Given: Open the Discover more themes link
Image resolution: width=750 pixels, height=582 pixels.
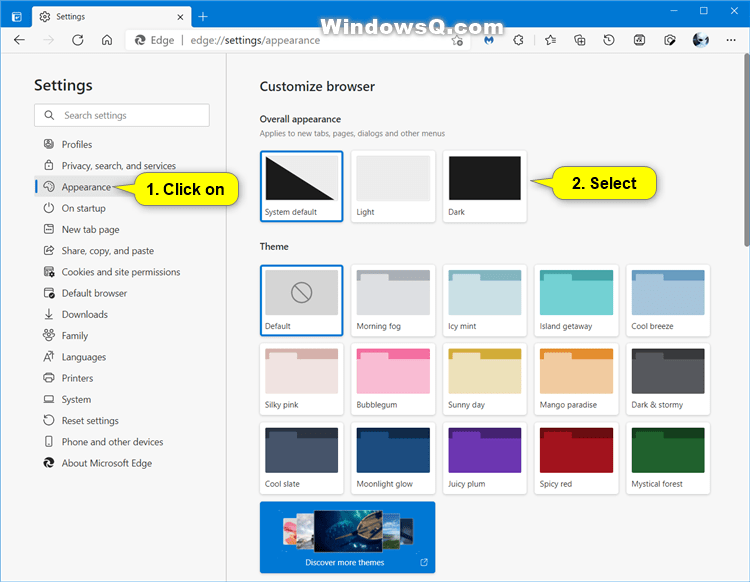Looking at the screenshot, I should 348,537.
